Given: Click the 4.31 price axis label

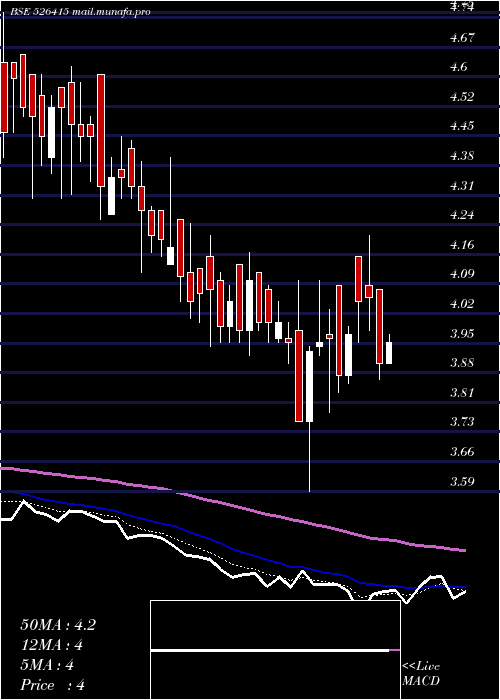Looking at the screenshot, I should pos(464,185).
